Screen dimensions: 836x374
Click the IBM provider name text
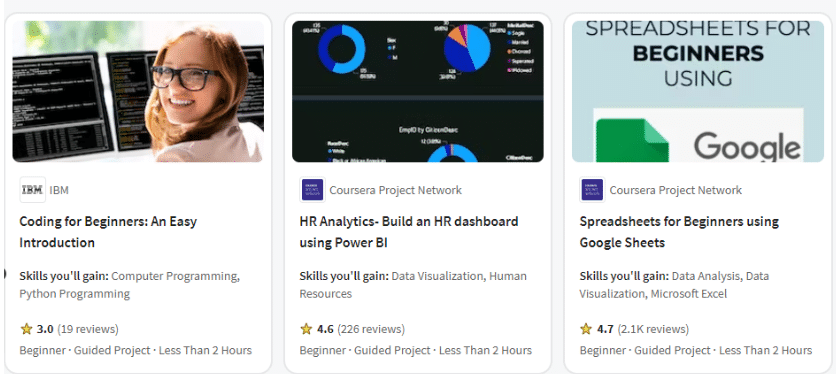(59, 190)
